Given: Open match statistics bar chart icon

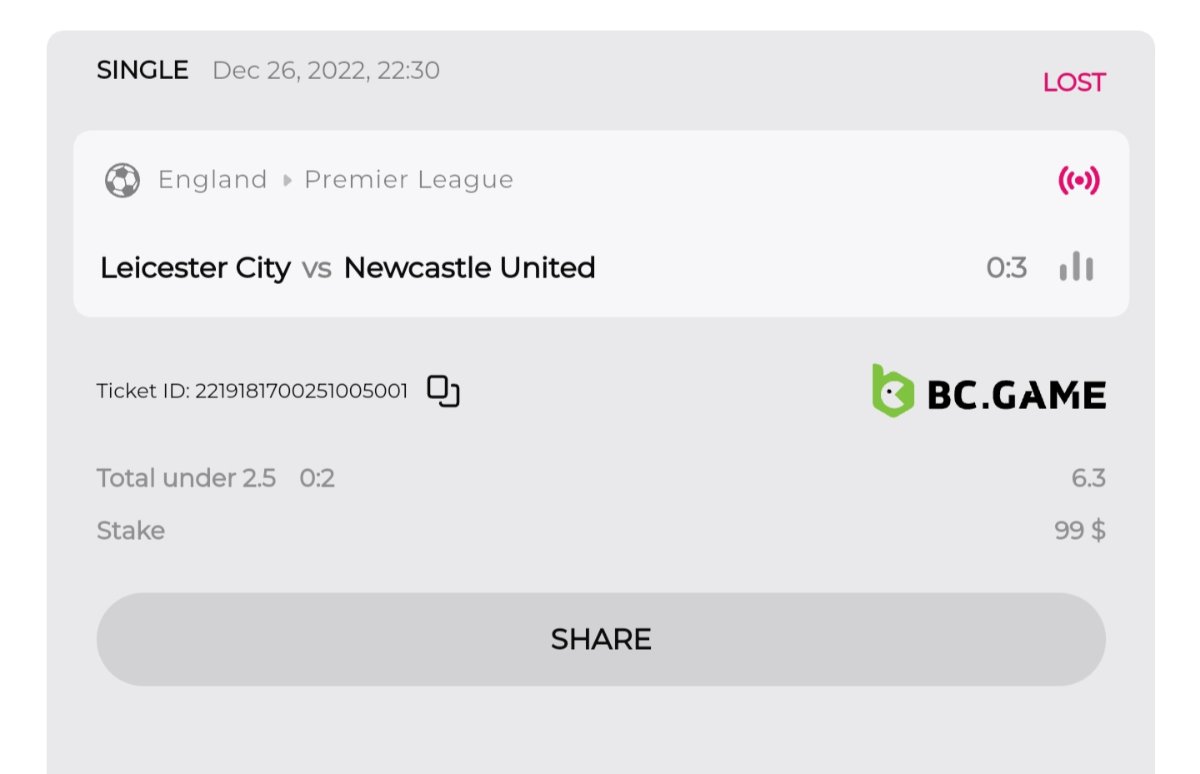Looking at the screenshot, I should point(1076,267).
